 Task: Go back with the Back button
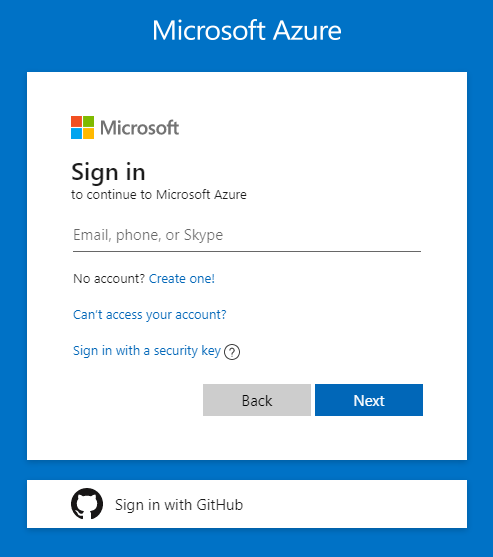[x=257, y=400]
